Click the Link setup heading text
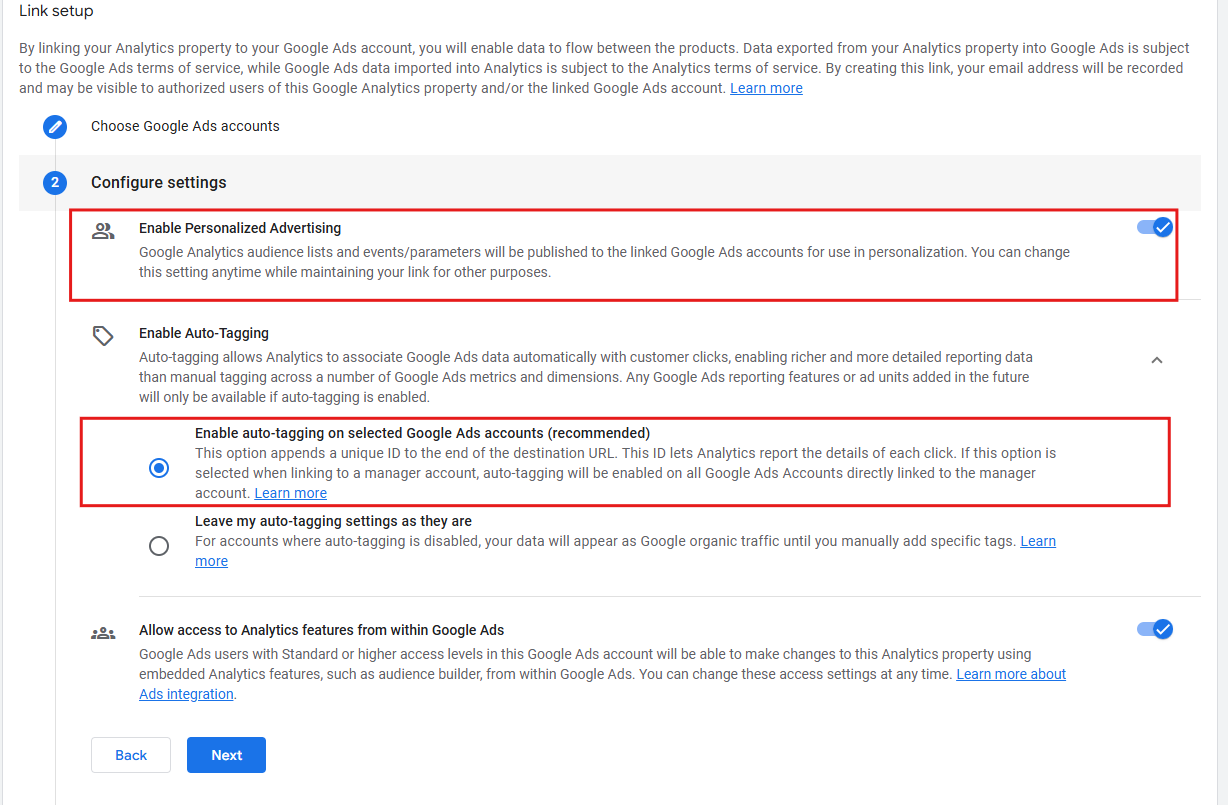The width and height of the screenshot is (1228, 805). [56, 11]
